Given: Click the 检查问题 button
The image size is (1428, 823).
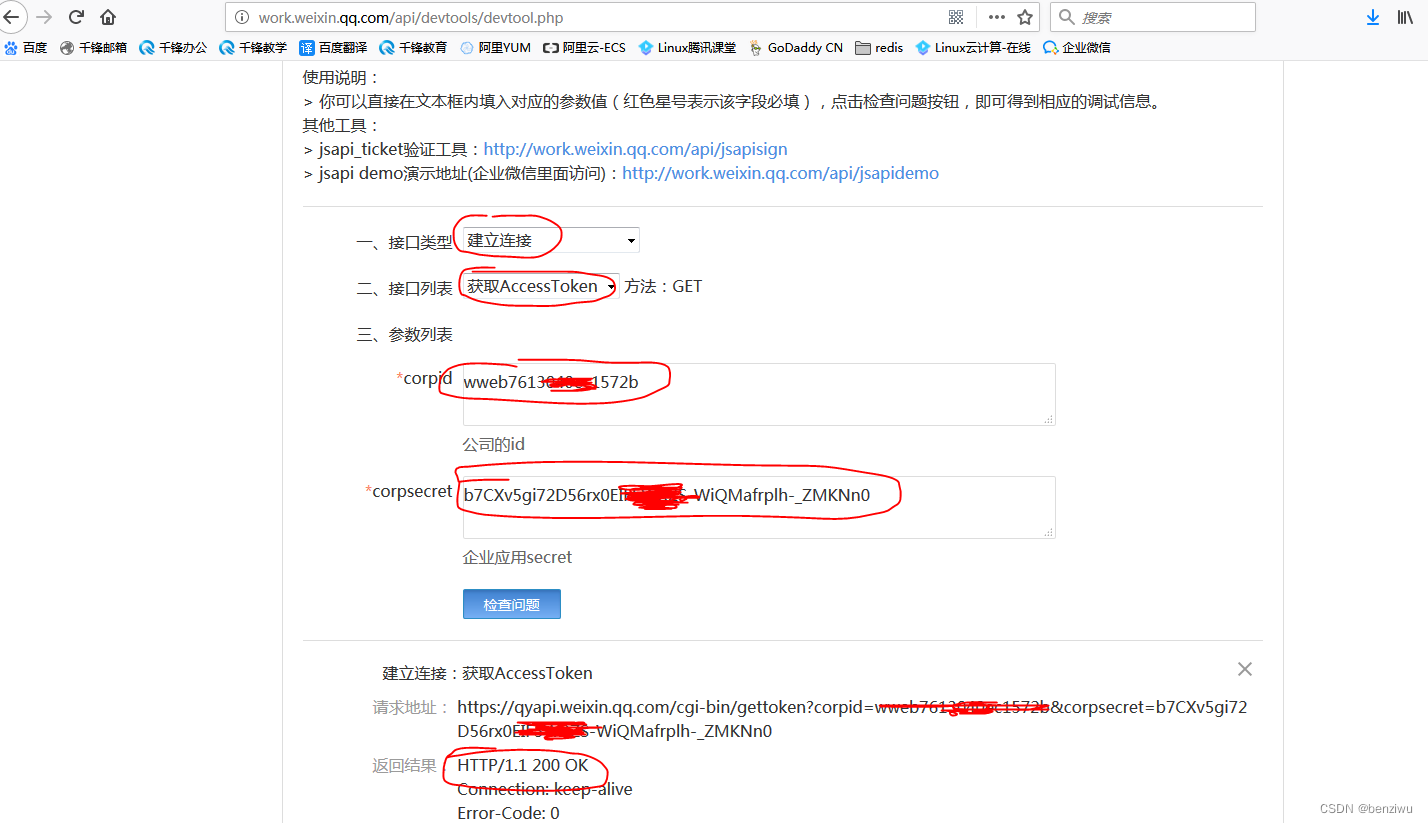Looking at the screenshot, I should pyautogui.click(x=511, y=604).
